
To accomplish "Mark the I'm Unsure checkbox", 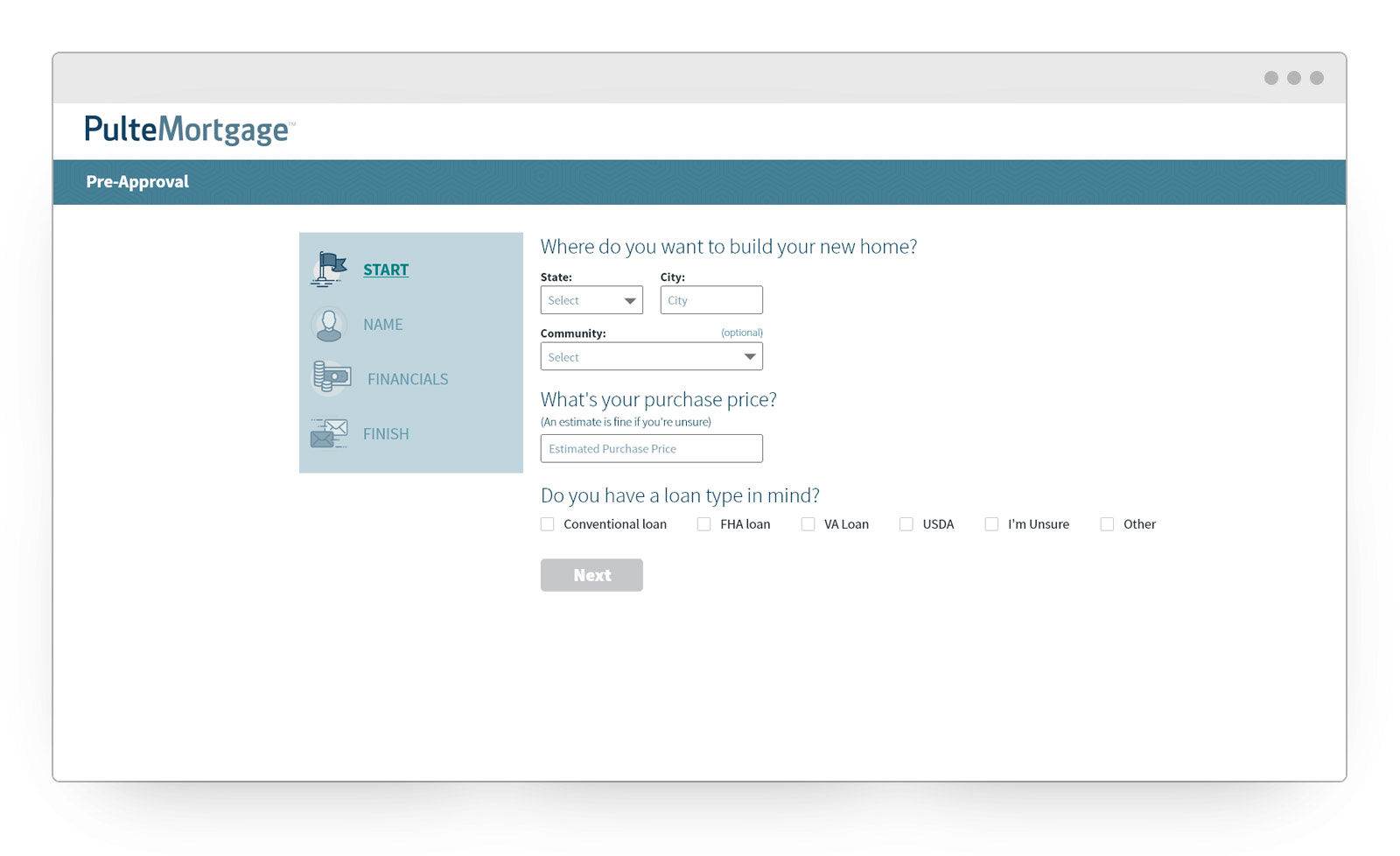I will click(x=991, y=524).
